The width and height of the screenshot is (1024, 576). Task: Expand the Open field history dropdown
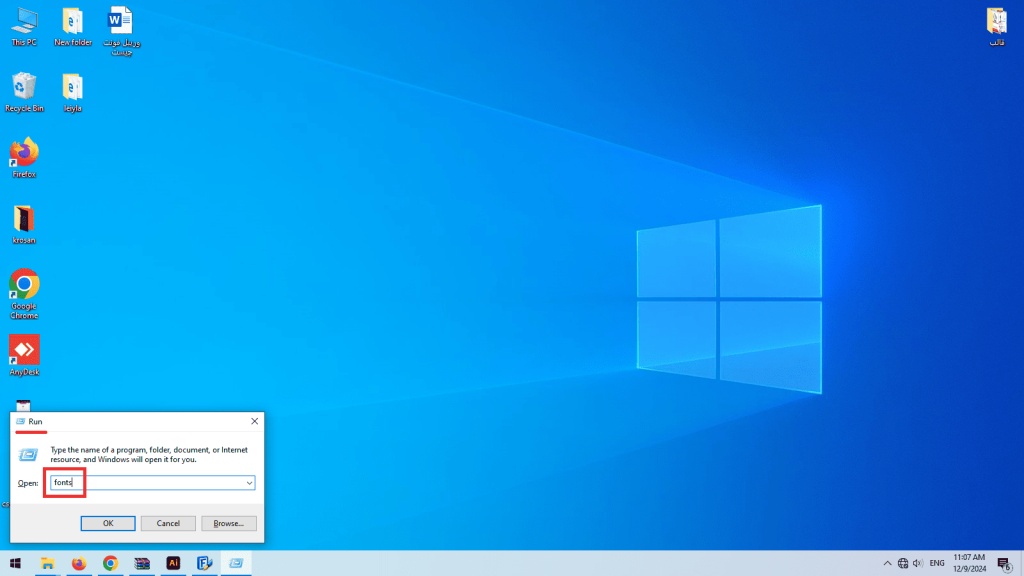[249, 482]
